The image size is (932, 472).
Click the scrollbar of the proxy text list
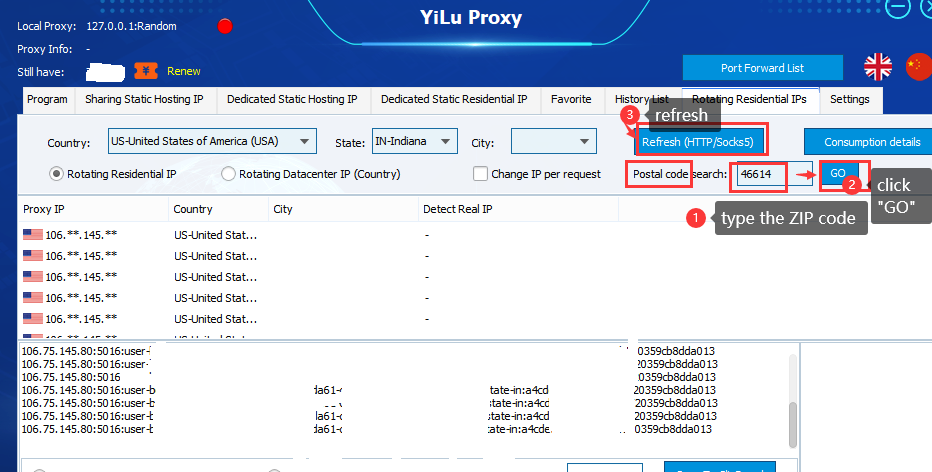(x=792, y=425)
